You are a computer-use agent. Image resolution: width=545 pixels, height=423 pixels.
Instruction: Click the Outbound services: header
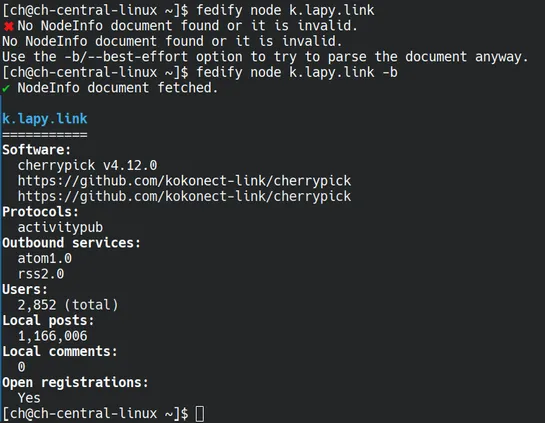click(x=72, y=243)
